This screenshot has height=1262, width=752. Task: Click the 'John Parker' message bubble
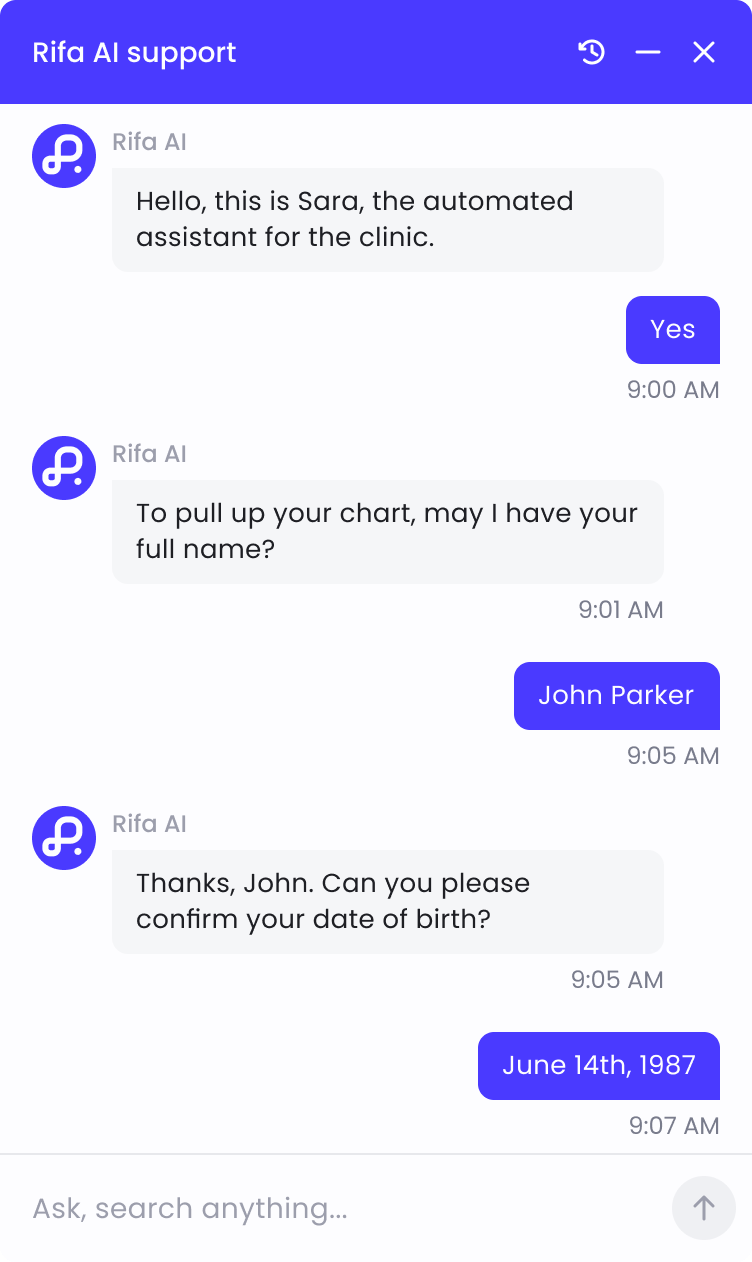pos(616,695)
